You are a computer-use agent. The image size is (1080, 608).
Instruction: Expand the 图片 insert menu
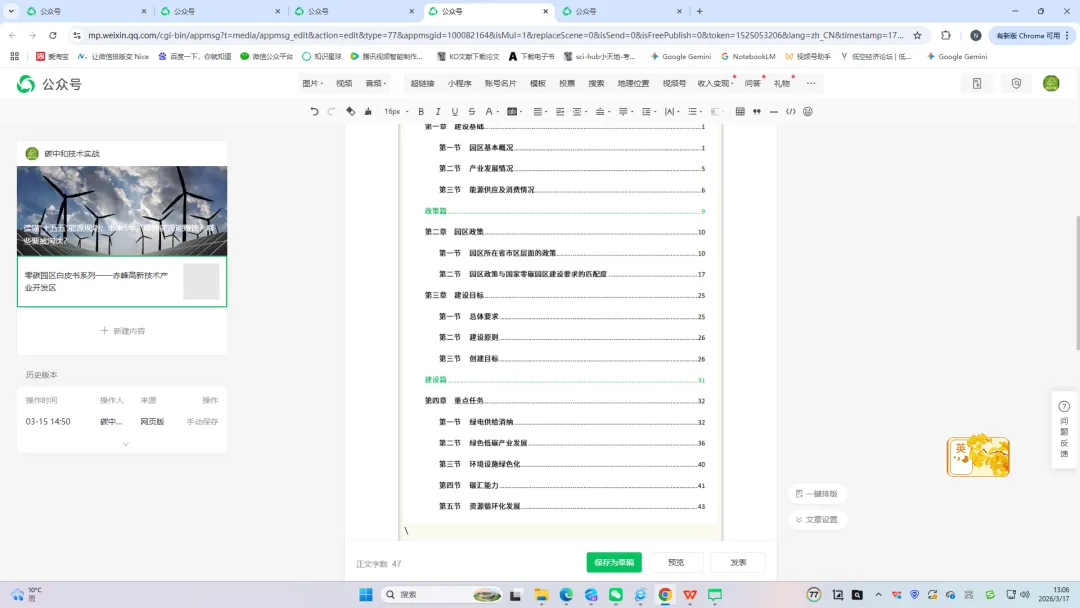point(313,83)
